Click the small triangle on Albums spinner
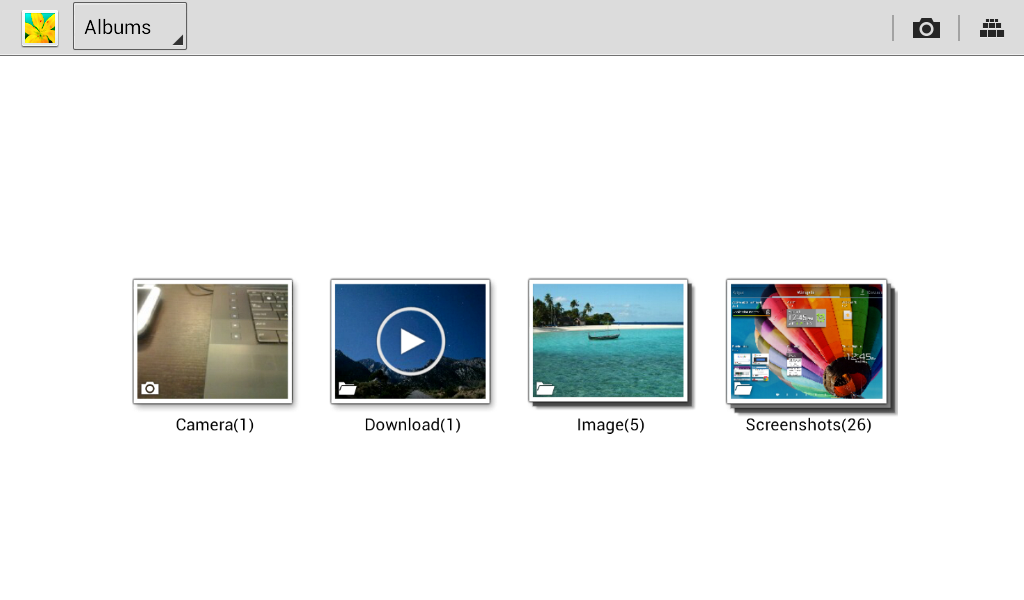Screen dimensions: 1024x600 coord(177,40)
